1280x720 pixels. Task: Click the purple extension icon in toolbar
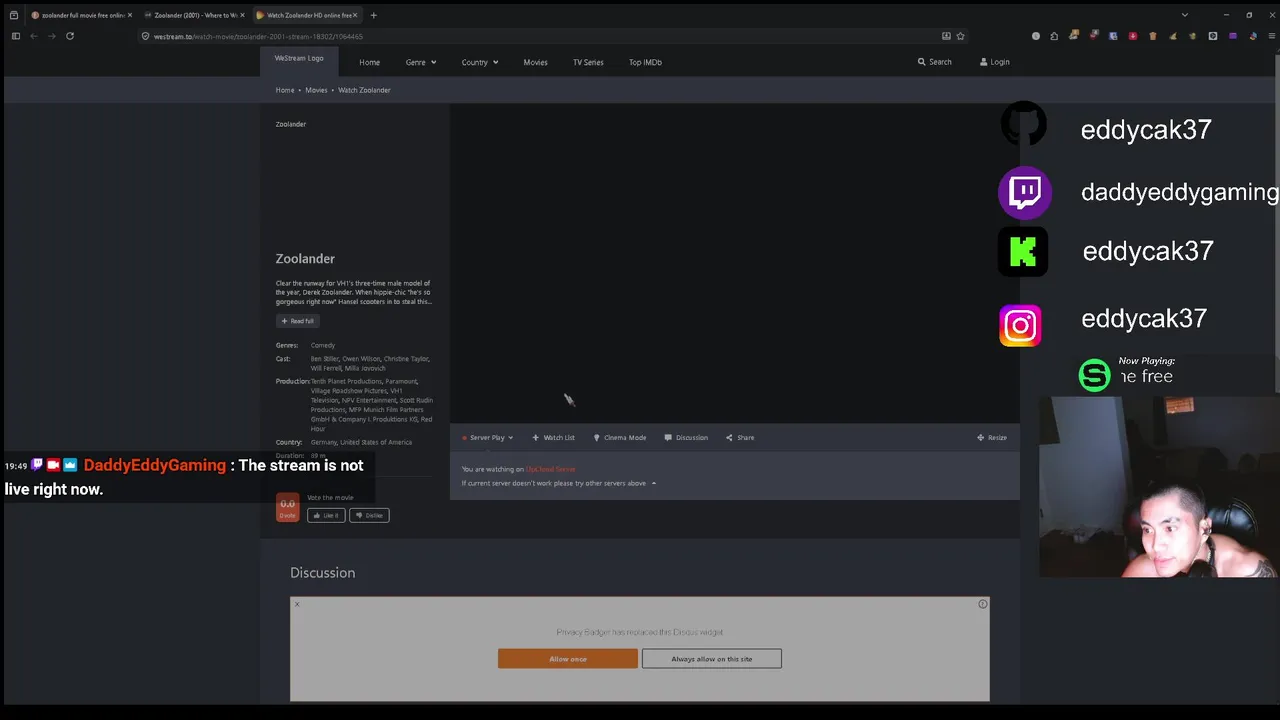click(x=1233, y=36)
